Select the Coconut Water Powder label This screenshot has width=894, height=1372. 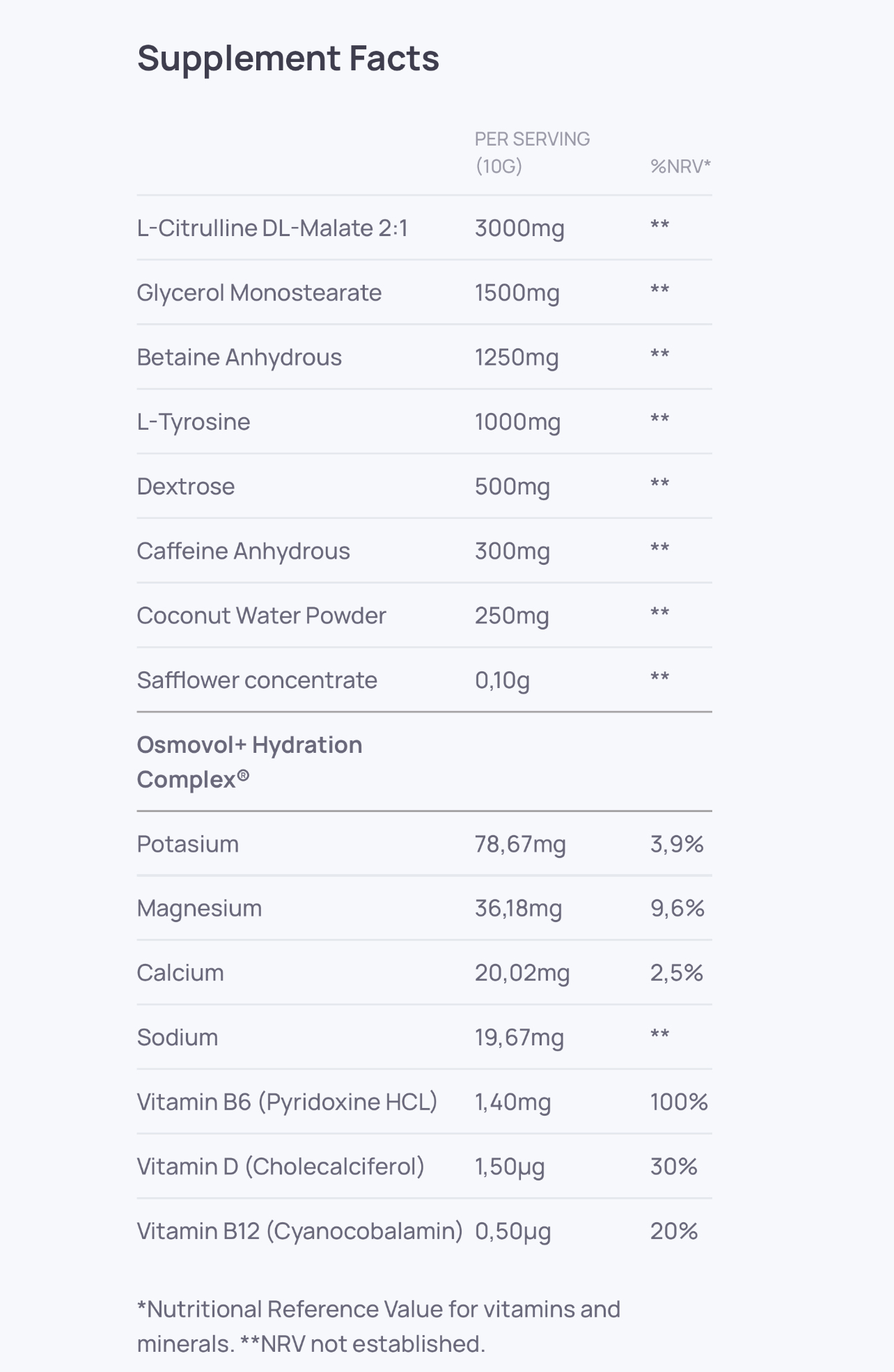(261, 616)
